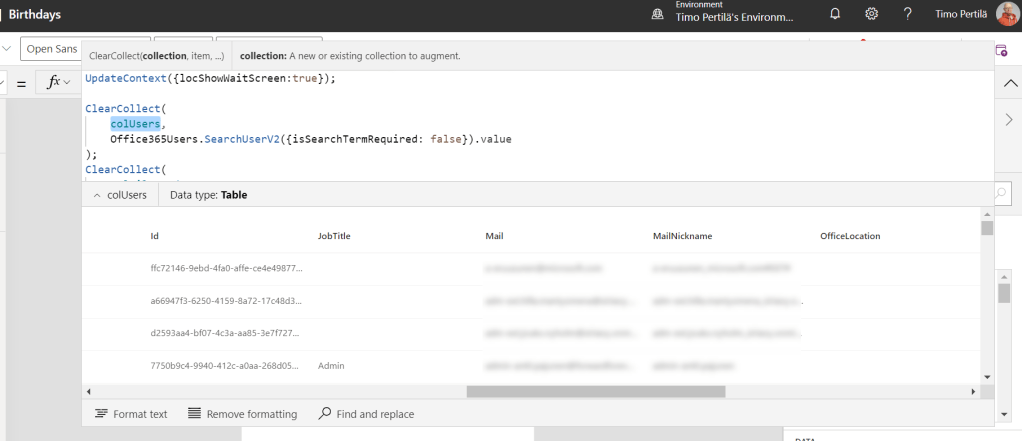Screen dimensions: 1022x441
Task: Click the Remove formatting icon
Action: coord(194,413)
